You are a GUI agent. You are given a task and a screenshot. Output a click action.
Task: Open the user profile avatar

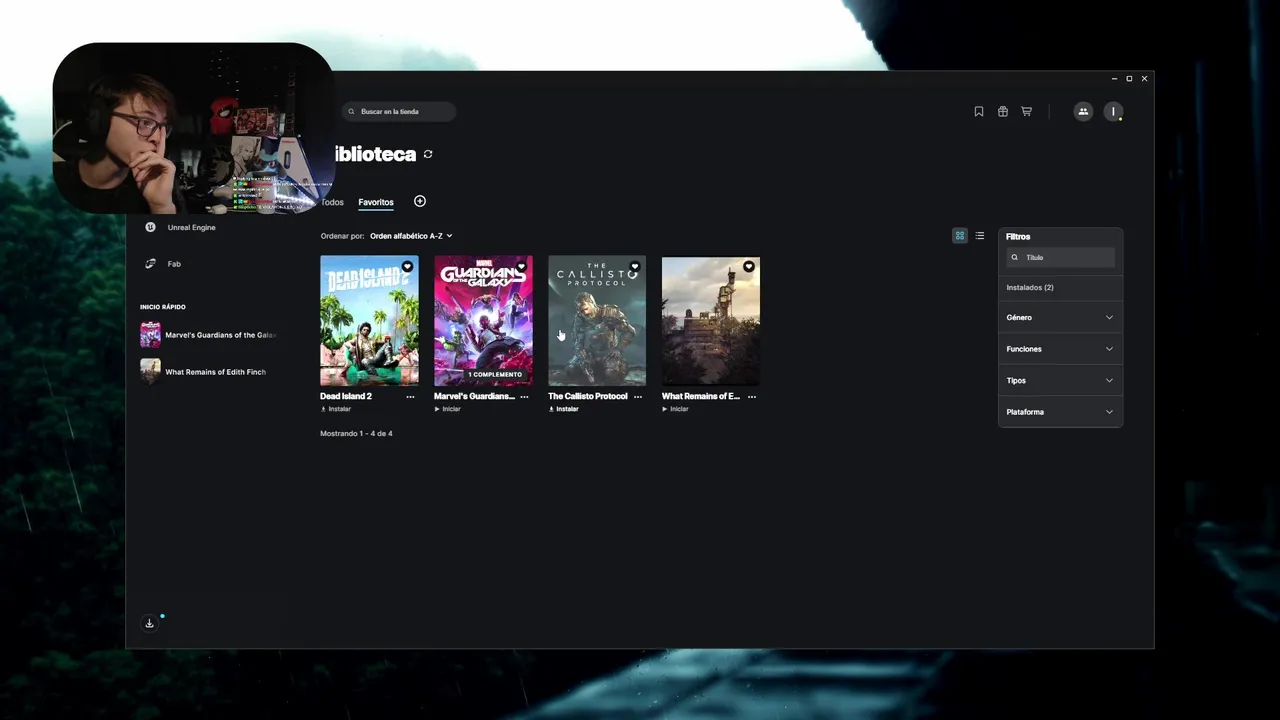click(1113, 112)
